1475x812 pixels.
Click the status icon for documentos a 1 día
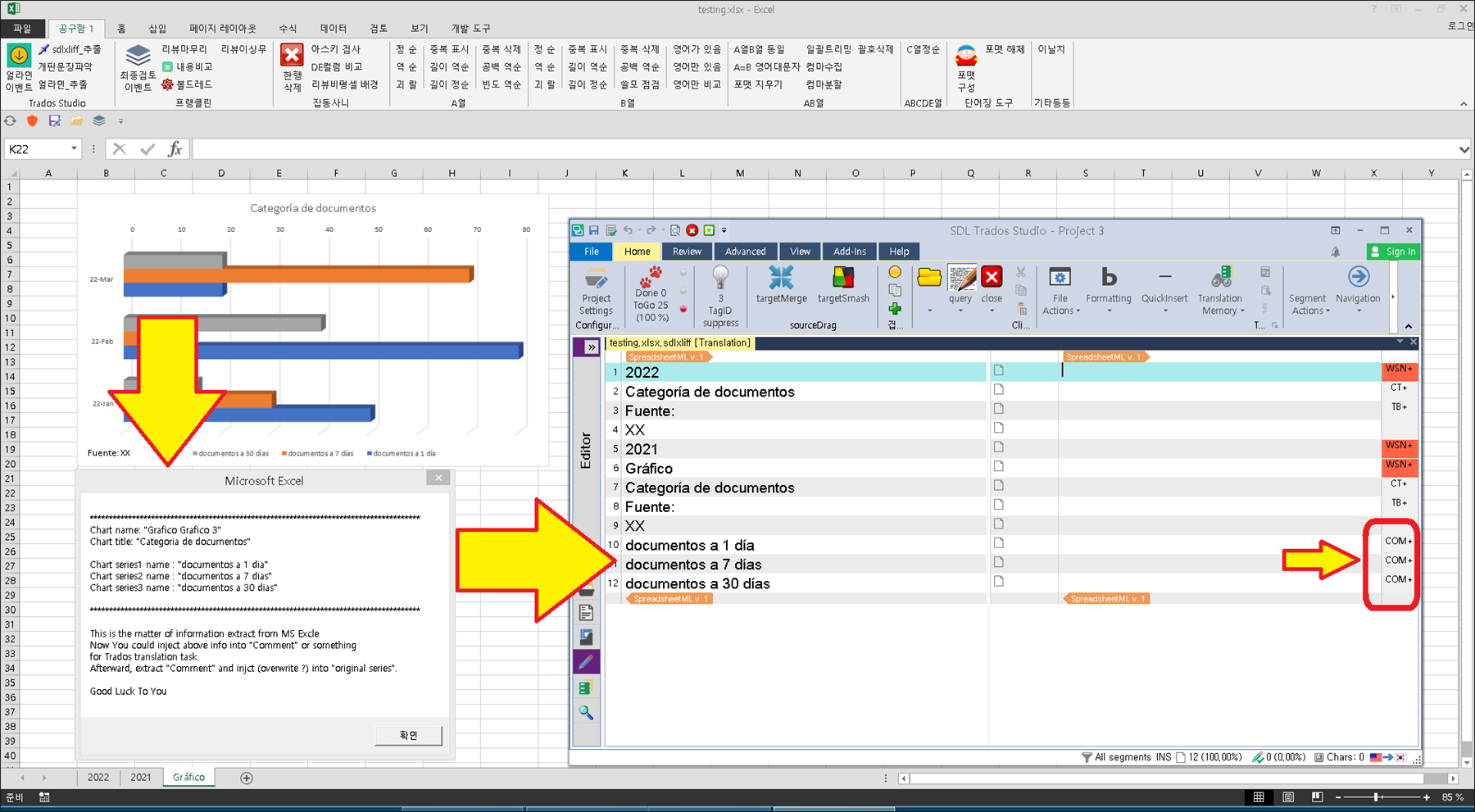(999, 542)
